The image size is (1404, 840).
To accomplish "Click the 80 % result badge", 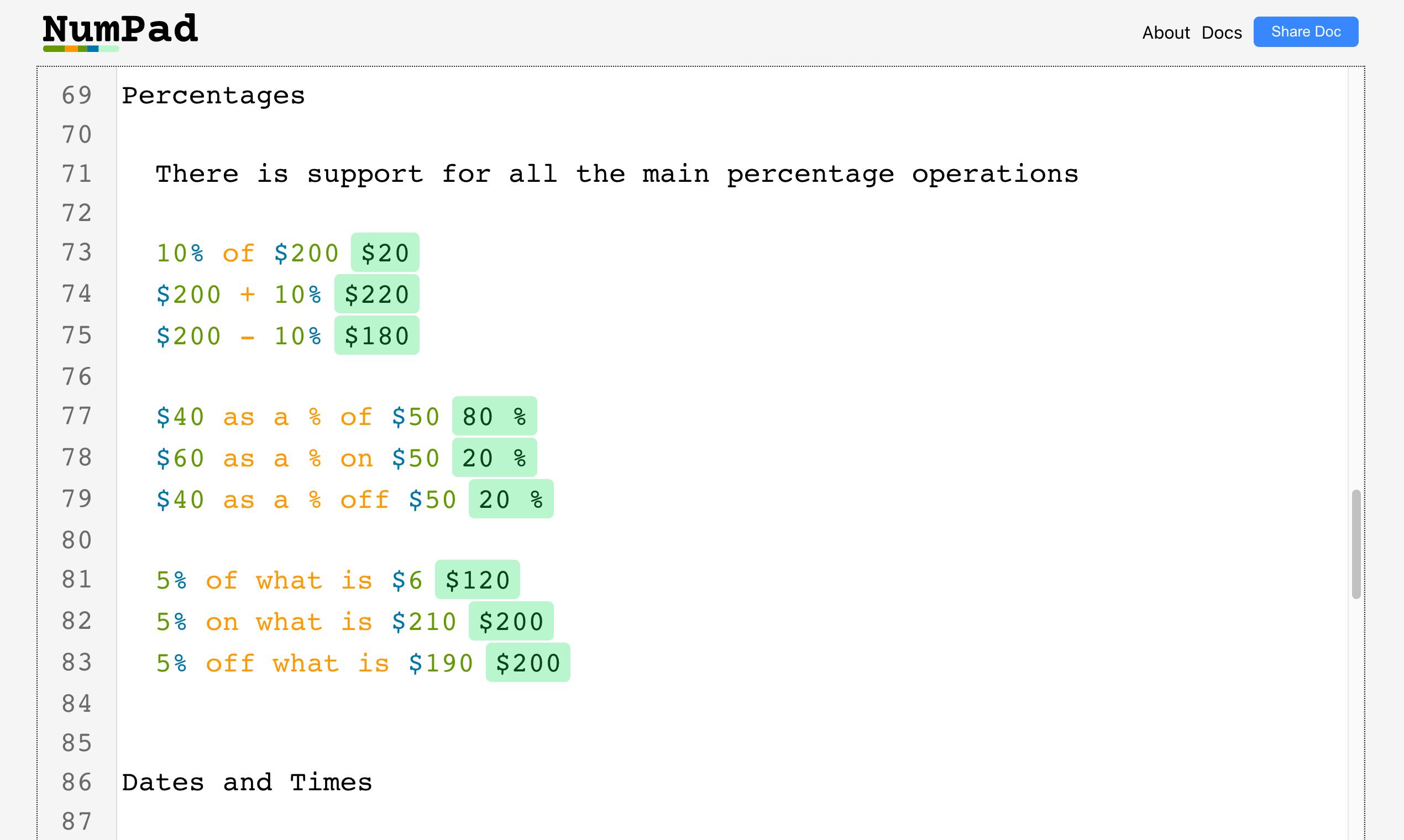I will click(x=494, y=416).
